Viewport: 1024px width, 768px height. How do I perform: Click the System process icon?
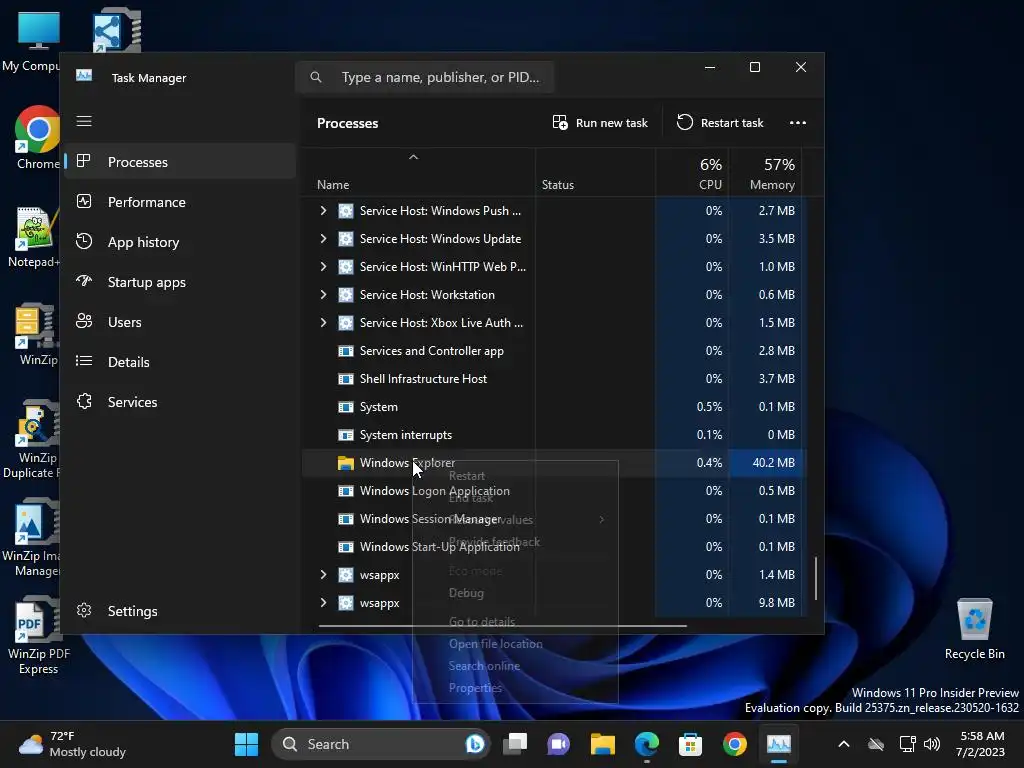coord(345,407)
